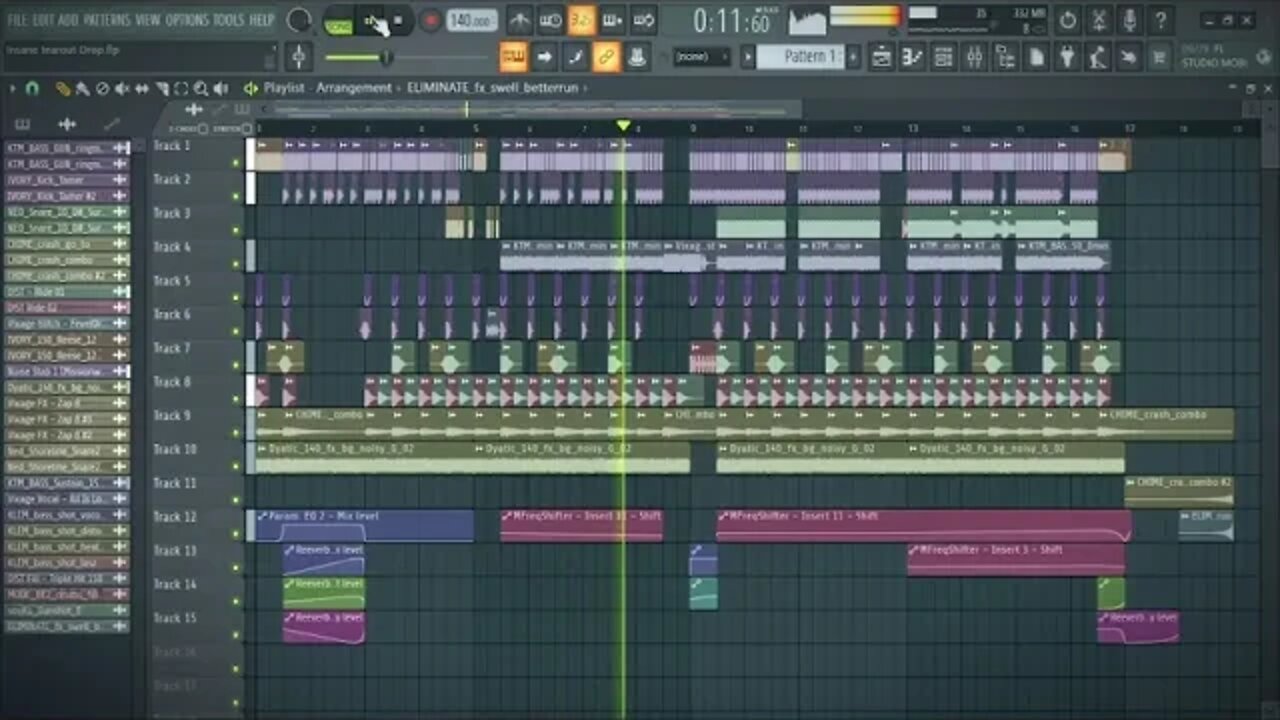
Task: Click the Playlist title label
Action: coord(283,88)
